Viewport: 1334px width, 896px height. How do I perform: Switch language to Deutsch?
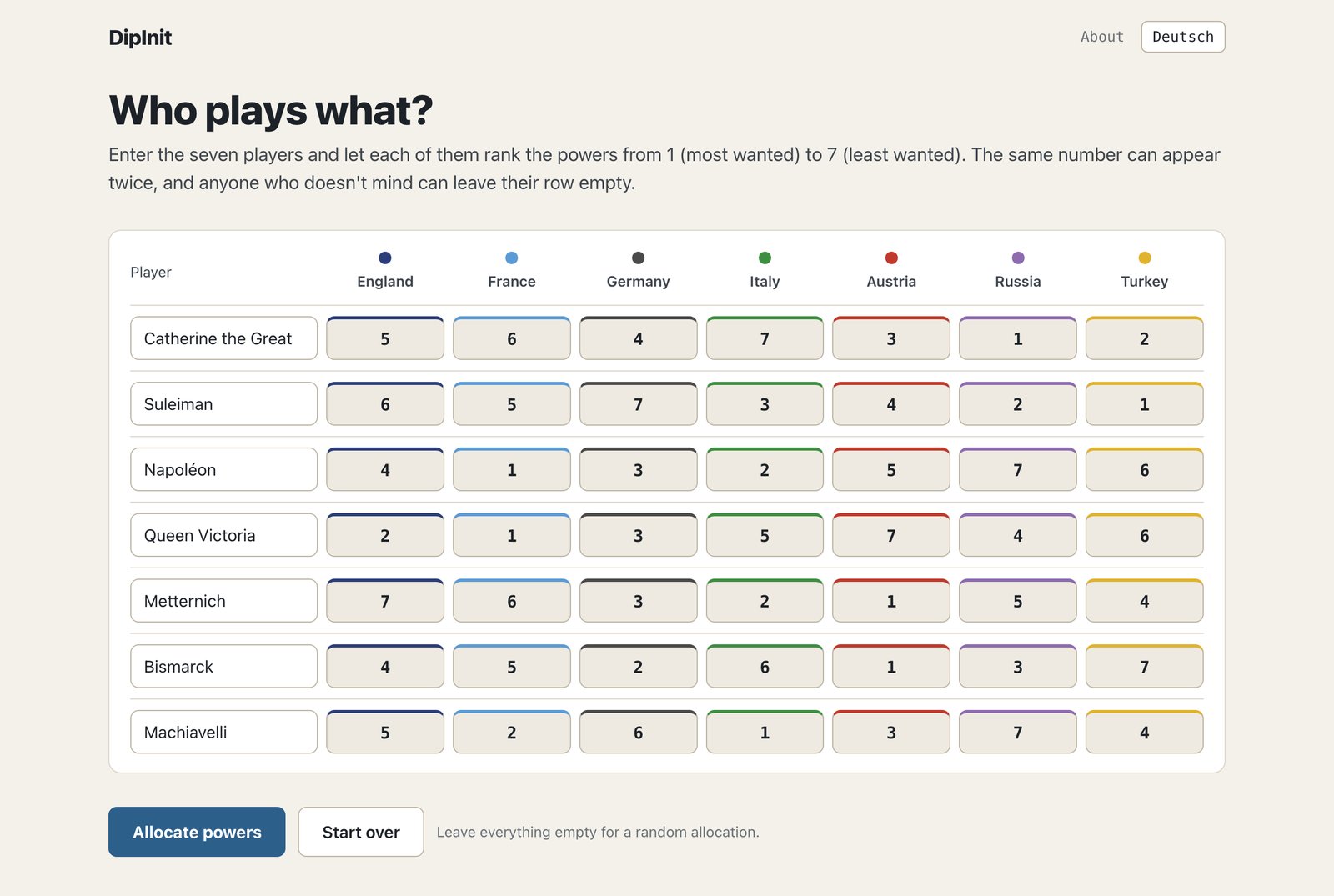pos(1183,37)
